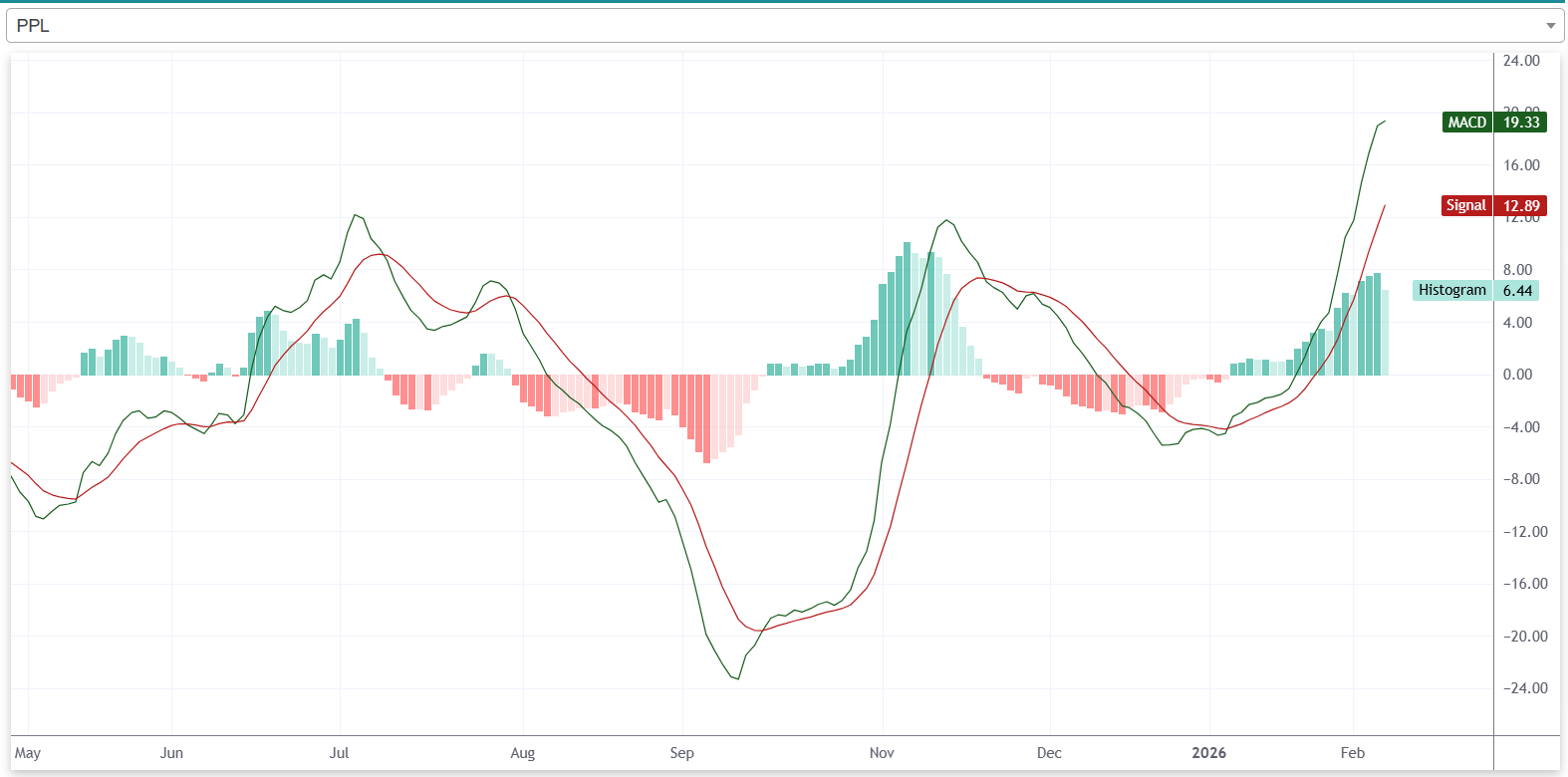Select the Histogram label tag
This screenshot has height=777, width=1568.
pos(1451,290)
